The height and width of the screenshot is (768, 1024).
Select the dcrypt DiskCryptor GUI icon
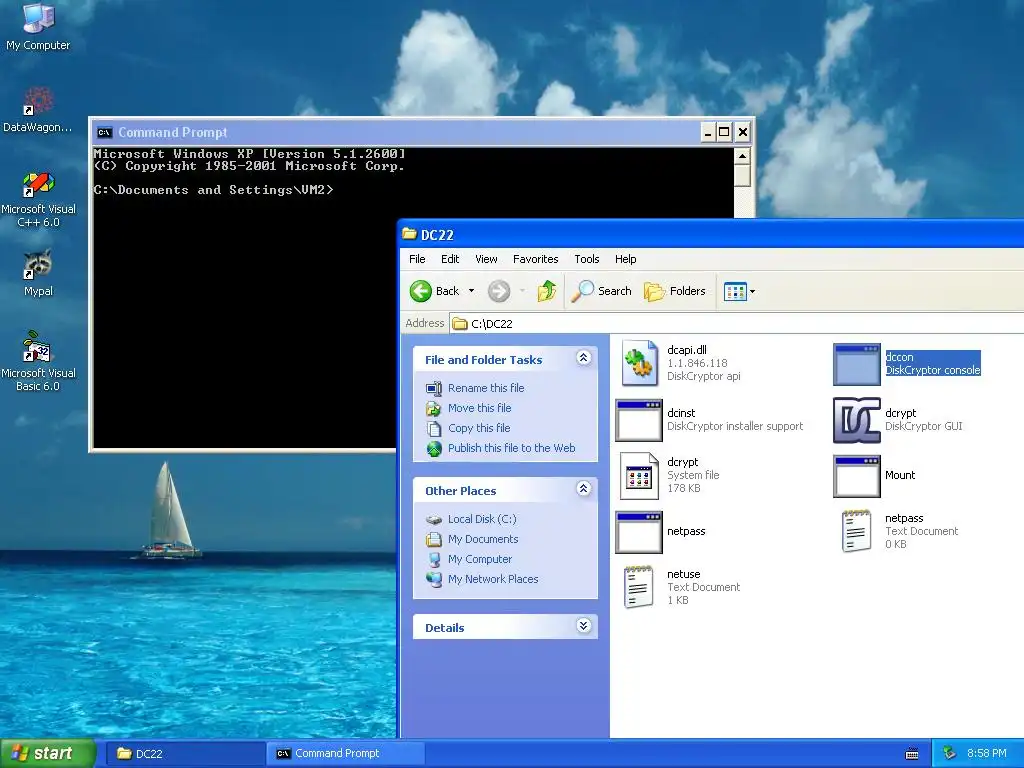tap(857, 420)
